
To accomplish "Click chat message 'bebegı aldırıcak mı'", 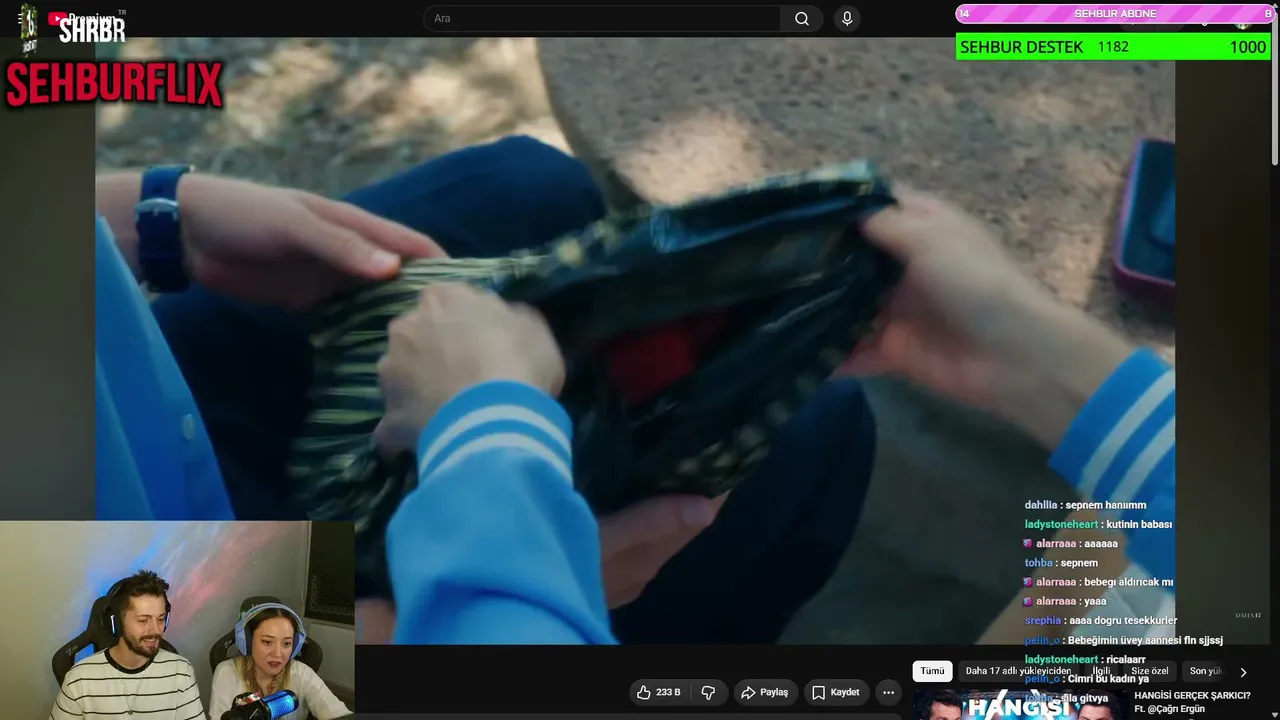I will 1129,582.
